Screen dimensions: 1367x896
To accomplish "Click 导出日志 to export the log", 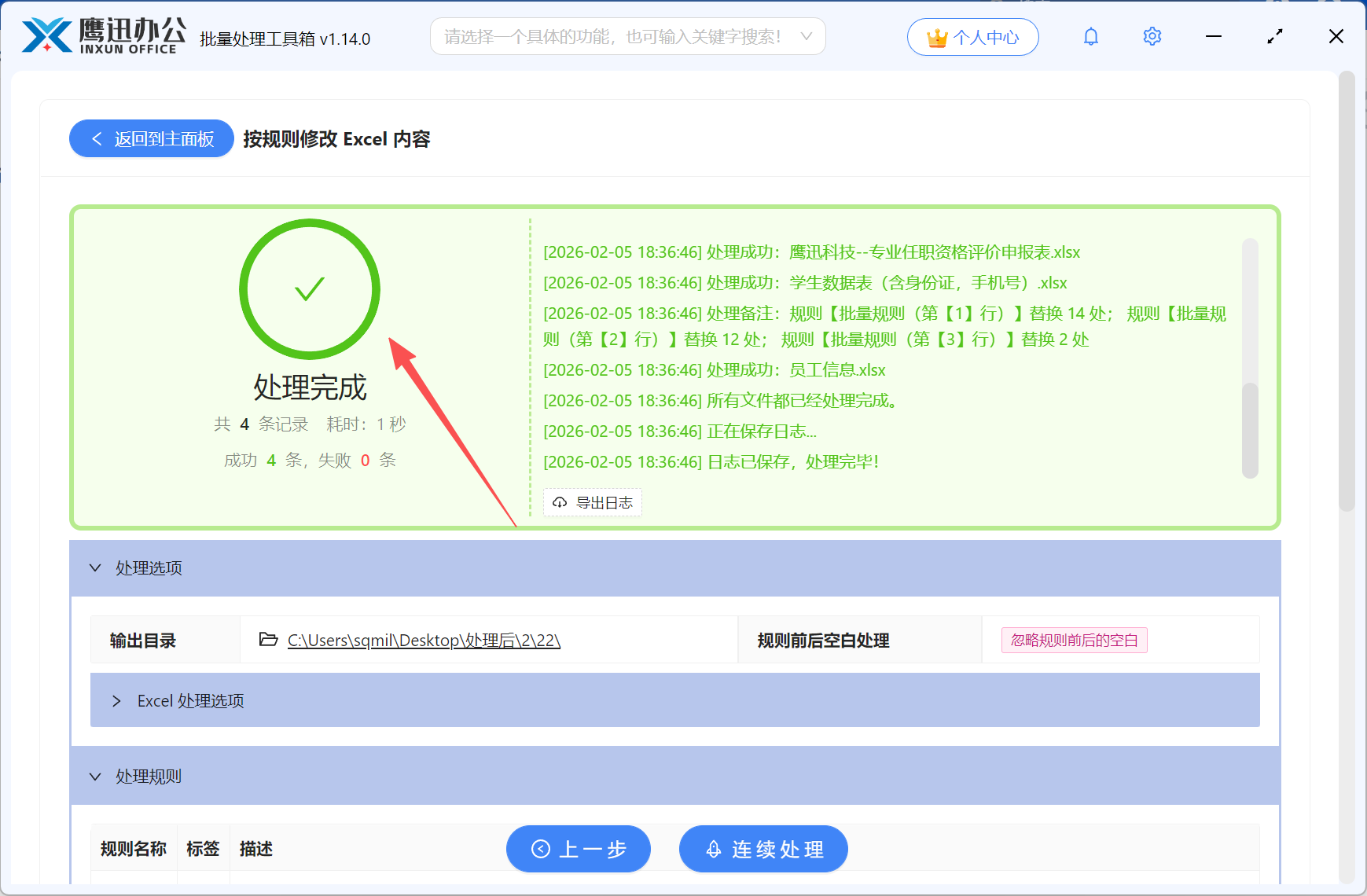I will [x=592, y=502].
